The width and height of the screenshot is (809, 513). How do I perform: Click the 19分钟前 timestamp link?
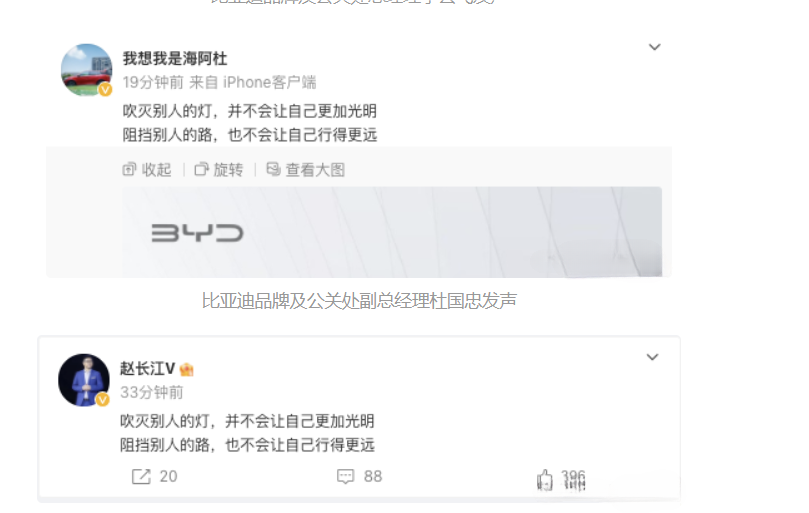click(x=153, y=83)
